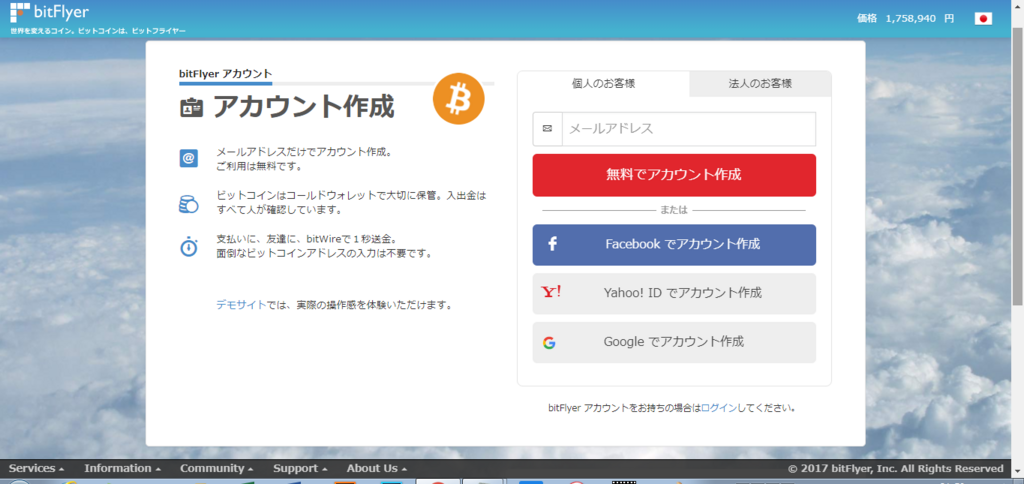This screenshot has height=484, width=1024.
Task: Click the メールアドレスだけでアカウント作成 text
Action: point(304,153)
